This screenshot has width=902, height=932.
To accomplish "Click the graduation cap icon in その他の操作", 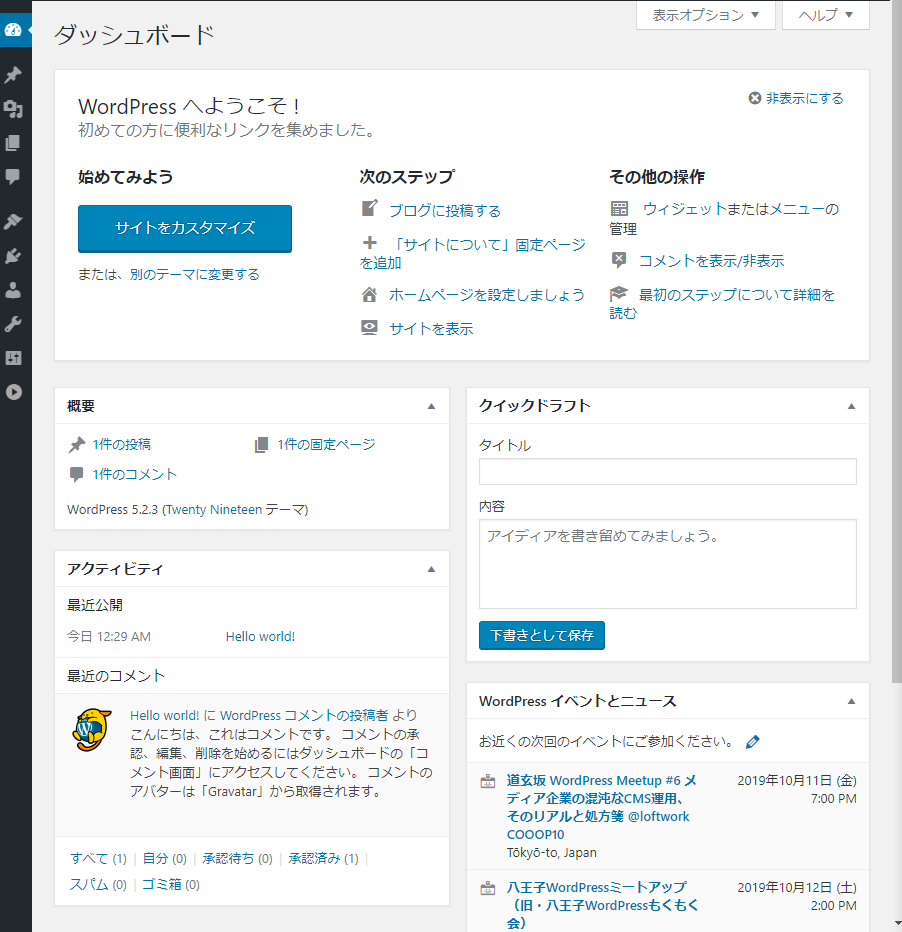I will click(x=619, y=294).
